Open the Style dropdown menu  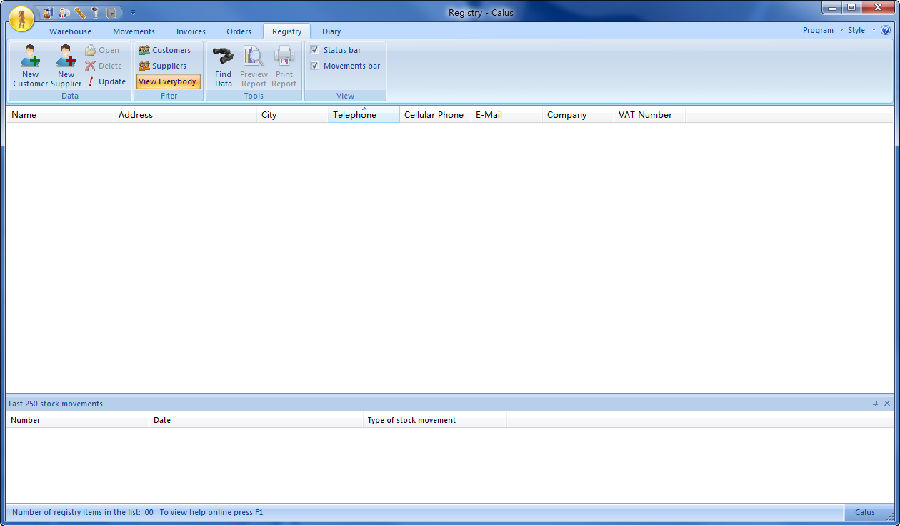click(861, 30)
